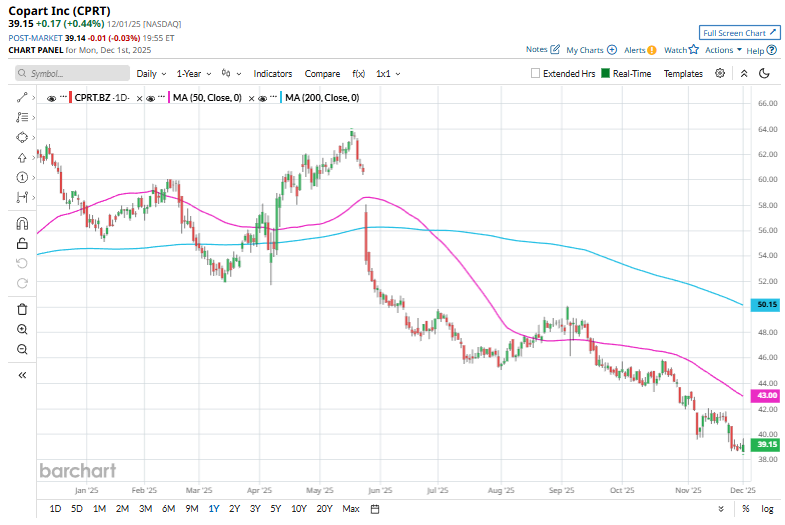
Task: Click the Full Screen Chart button
Action: (738, 33)
